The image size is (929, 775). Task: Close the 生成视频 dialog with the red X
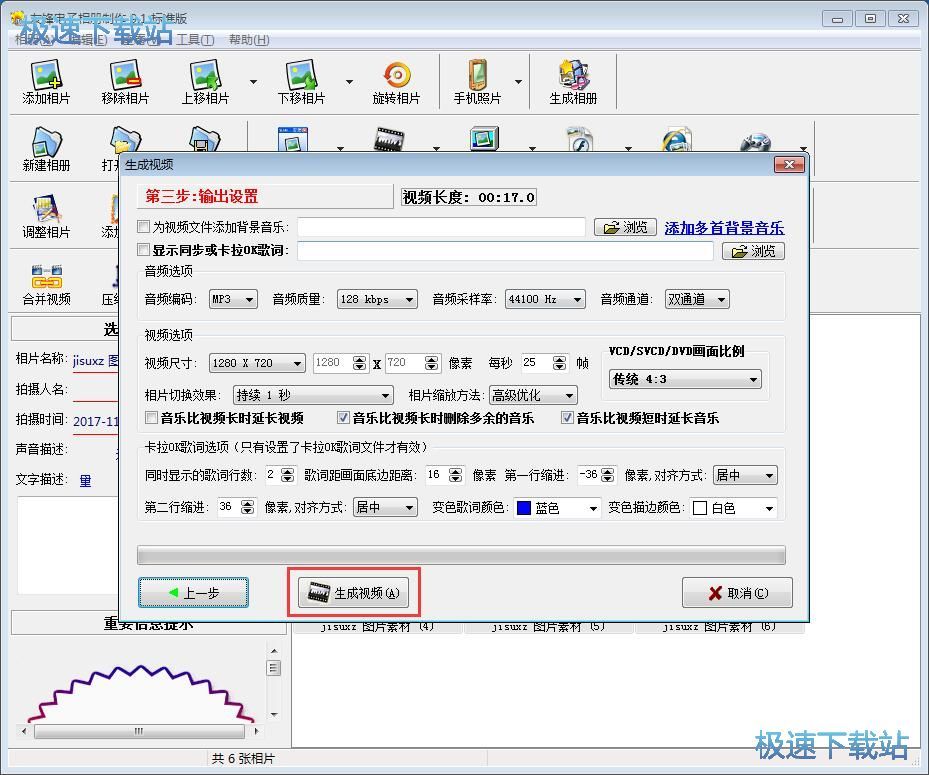tap(789, 165)
